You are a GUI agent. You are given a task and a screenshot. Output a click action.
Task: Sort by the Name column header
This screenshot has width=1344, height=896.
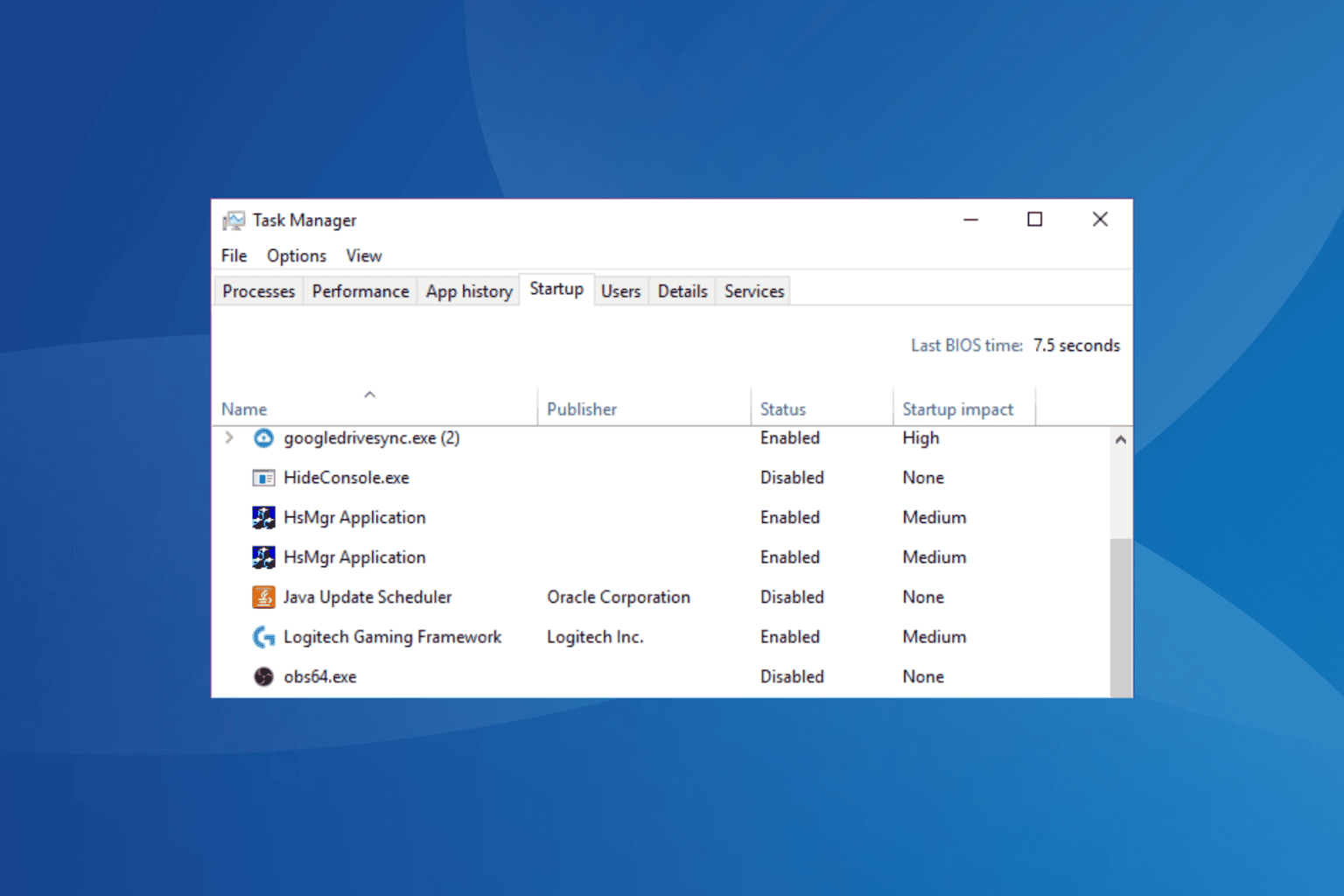coord(374,408)
